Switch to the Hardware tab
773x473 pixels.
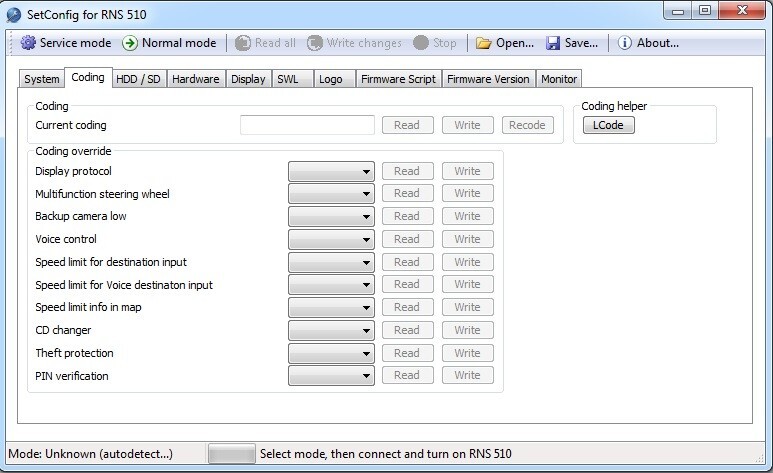pos(196,79)
